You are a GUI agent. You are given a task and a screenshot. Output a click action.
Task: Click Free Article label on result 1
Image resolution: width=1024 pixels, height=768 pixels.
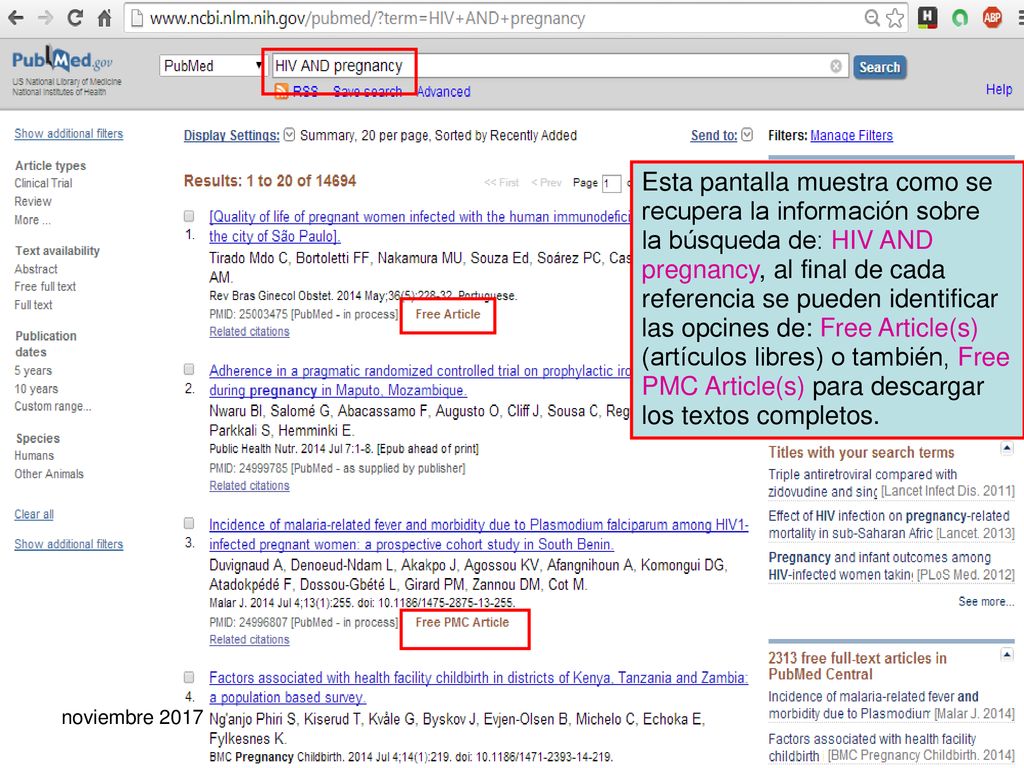pos(448,314)
